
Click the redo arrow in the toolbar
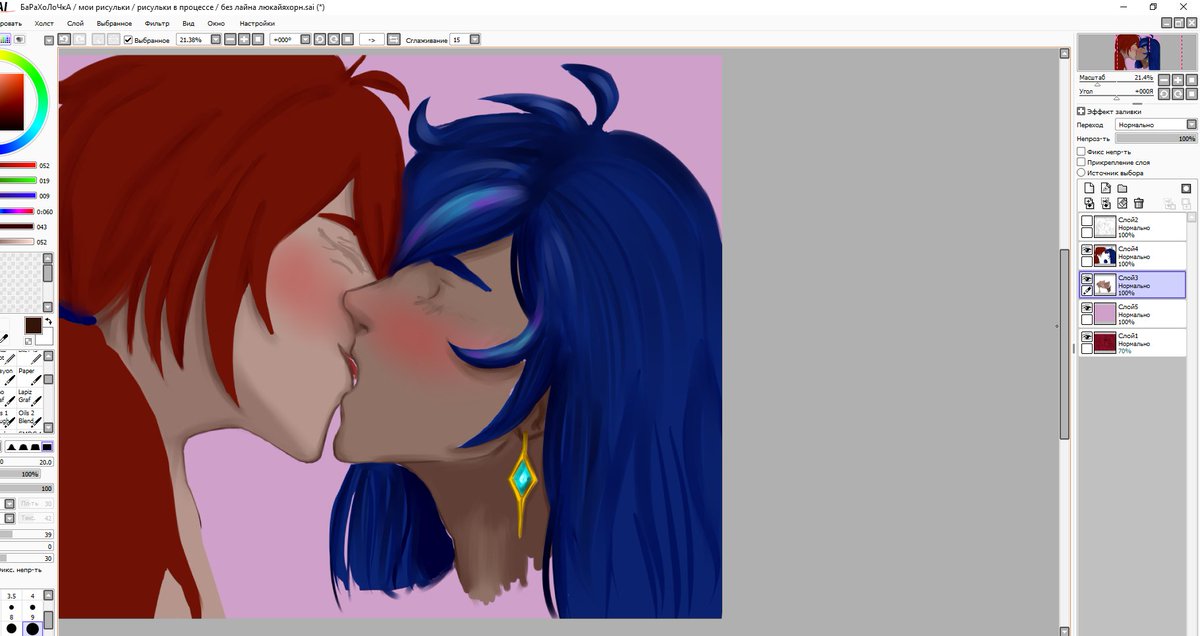[79, 40]
